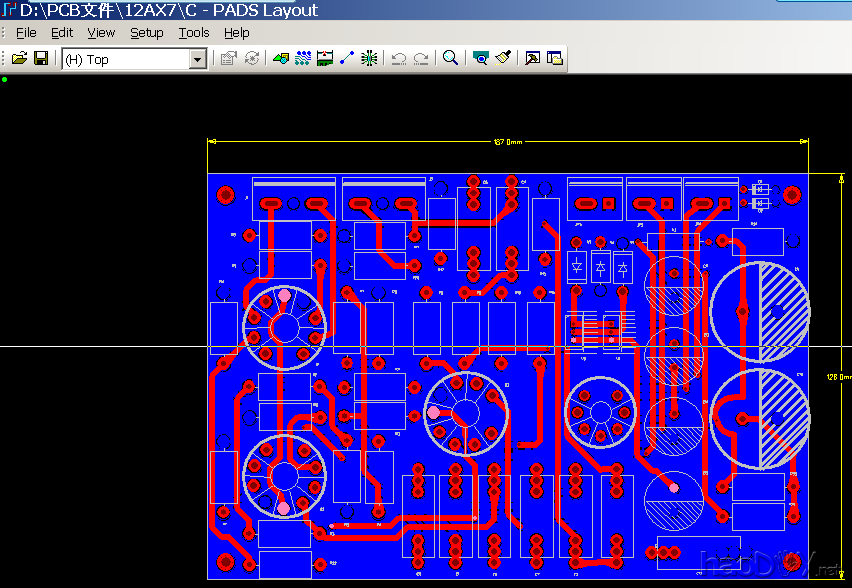The width and height of the screenshot is (852, 588).
Task: Open the Help menu
Action: click(237, 33)
